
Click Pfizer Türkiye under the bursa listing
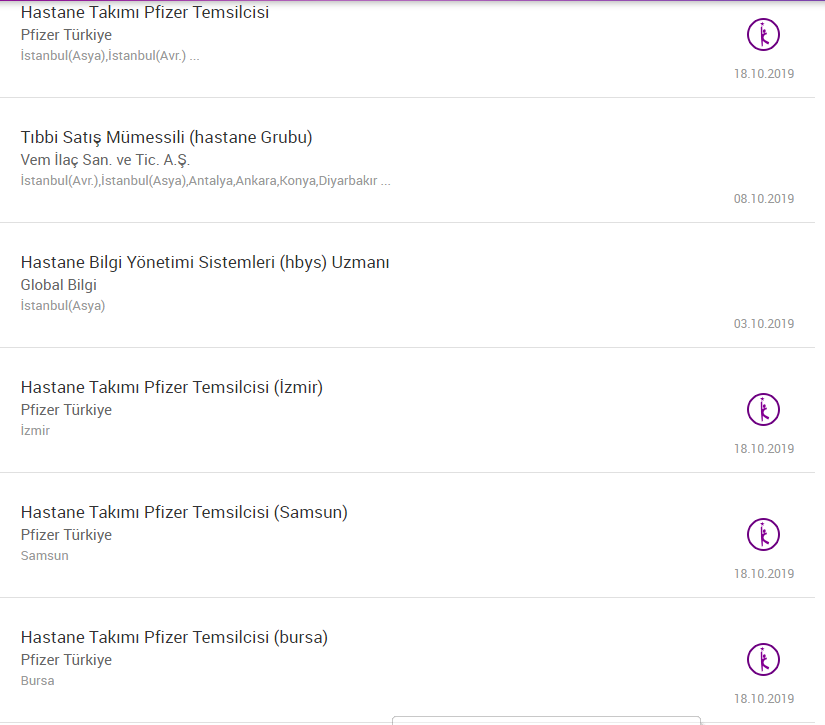coord(66,660)
